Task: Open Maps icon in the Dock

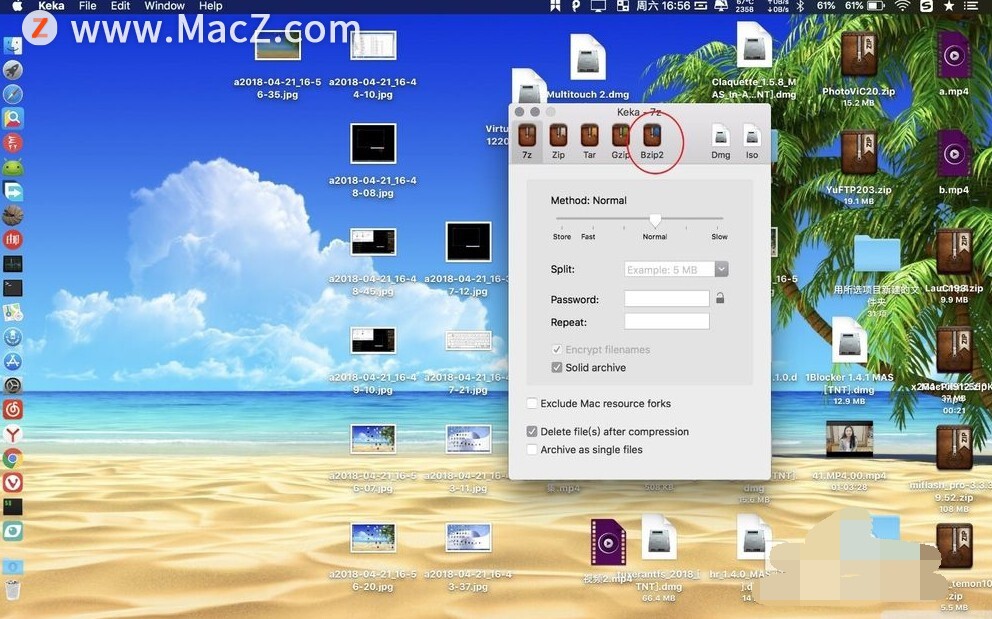Action: point(13,312)
